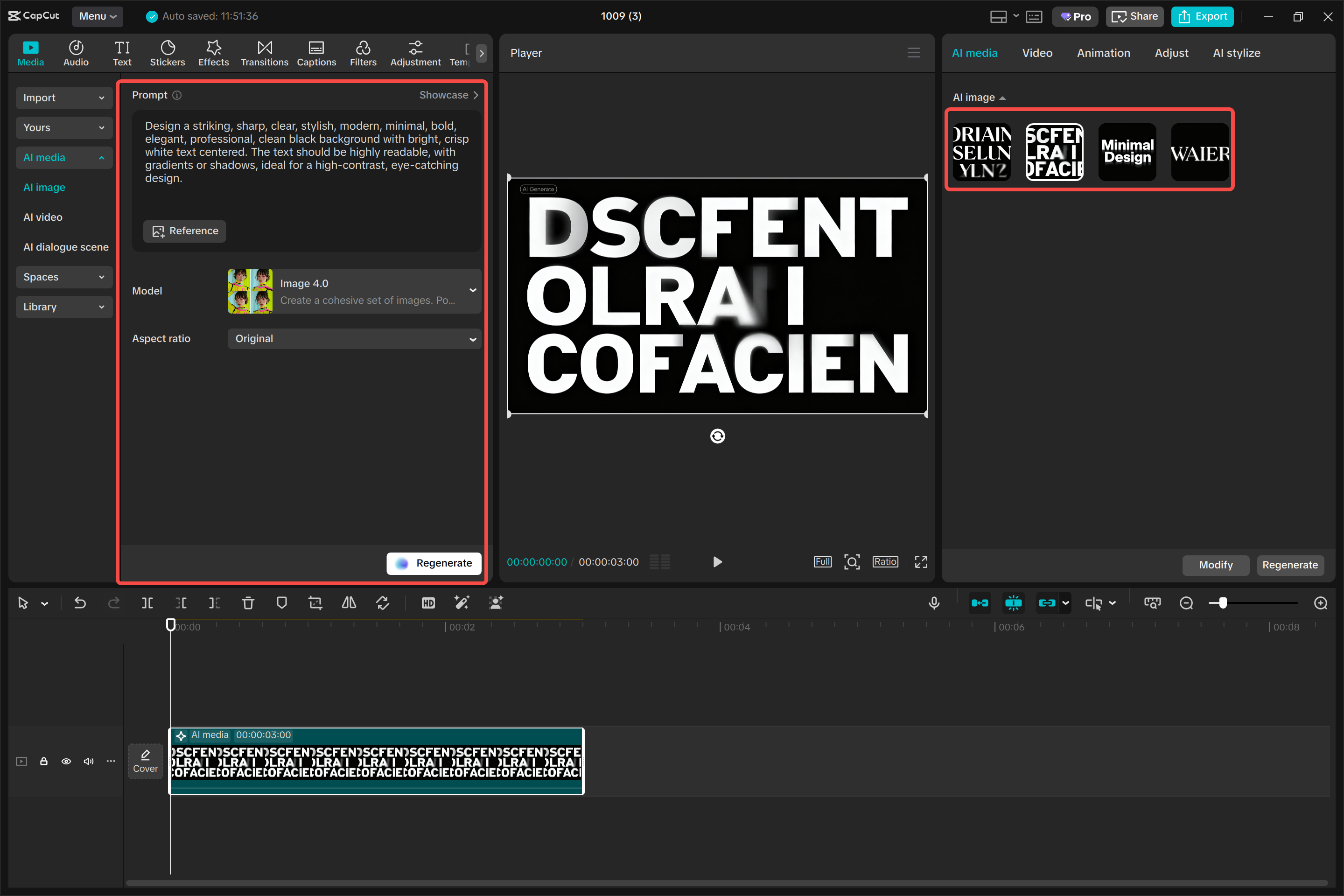Open the Transitions panel
Screen dimensions: 1344x896
click(264, 53)
